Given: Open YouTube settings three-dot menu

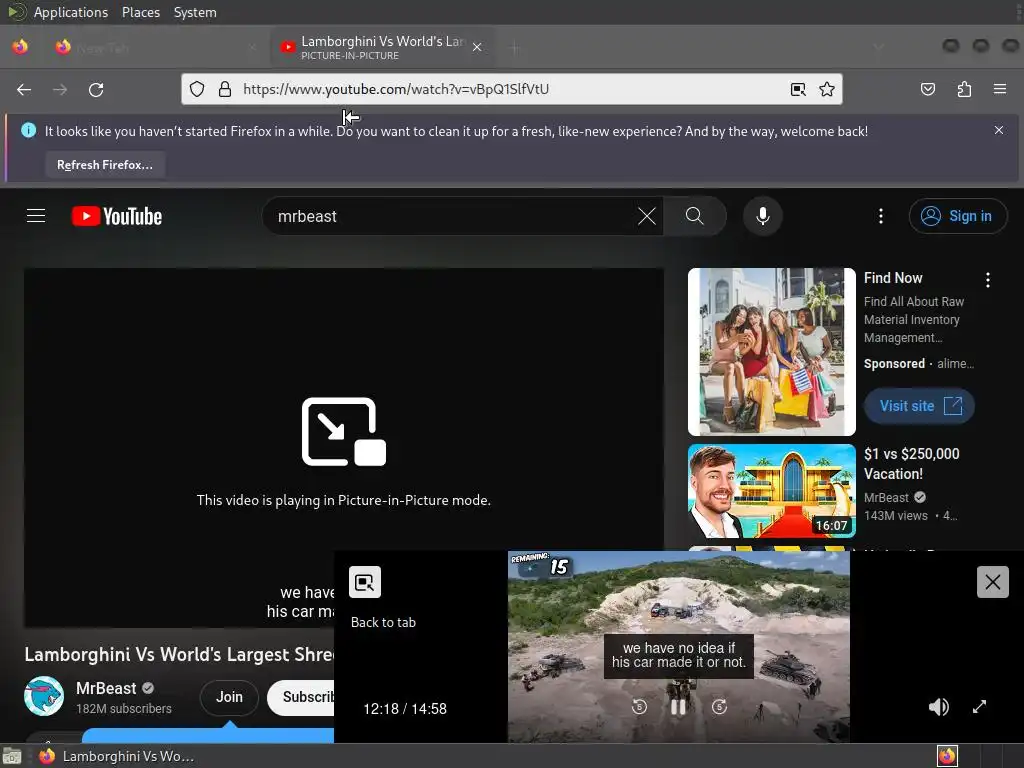Looking at the screenshot, I should [881, 216].
